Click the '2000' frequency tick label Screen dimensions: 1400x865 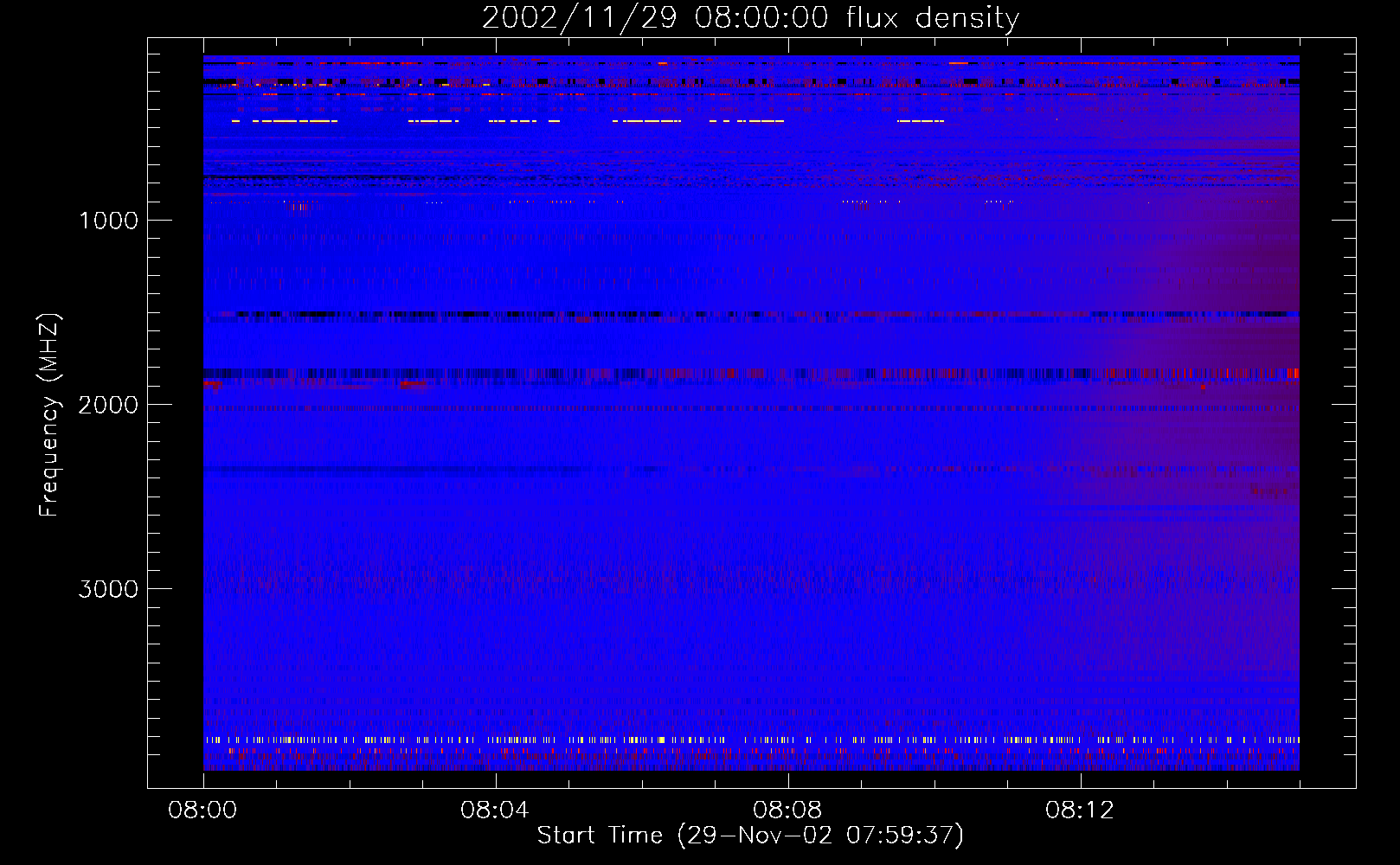[x=108, y=405]
